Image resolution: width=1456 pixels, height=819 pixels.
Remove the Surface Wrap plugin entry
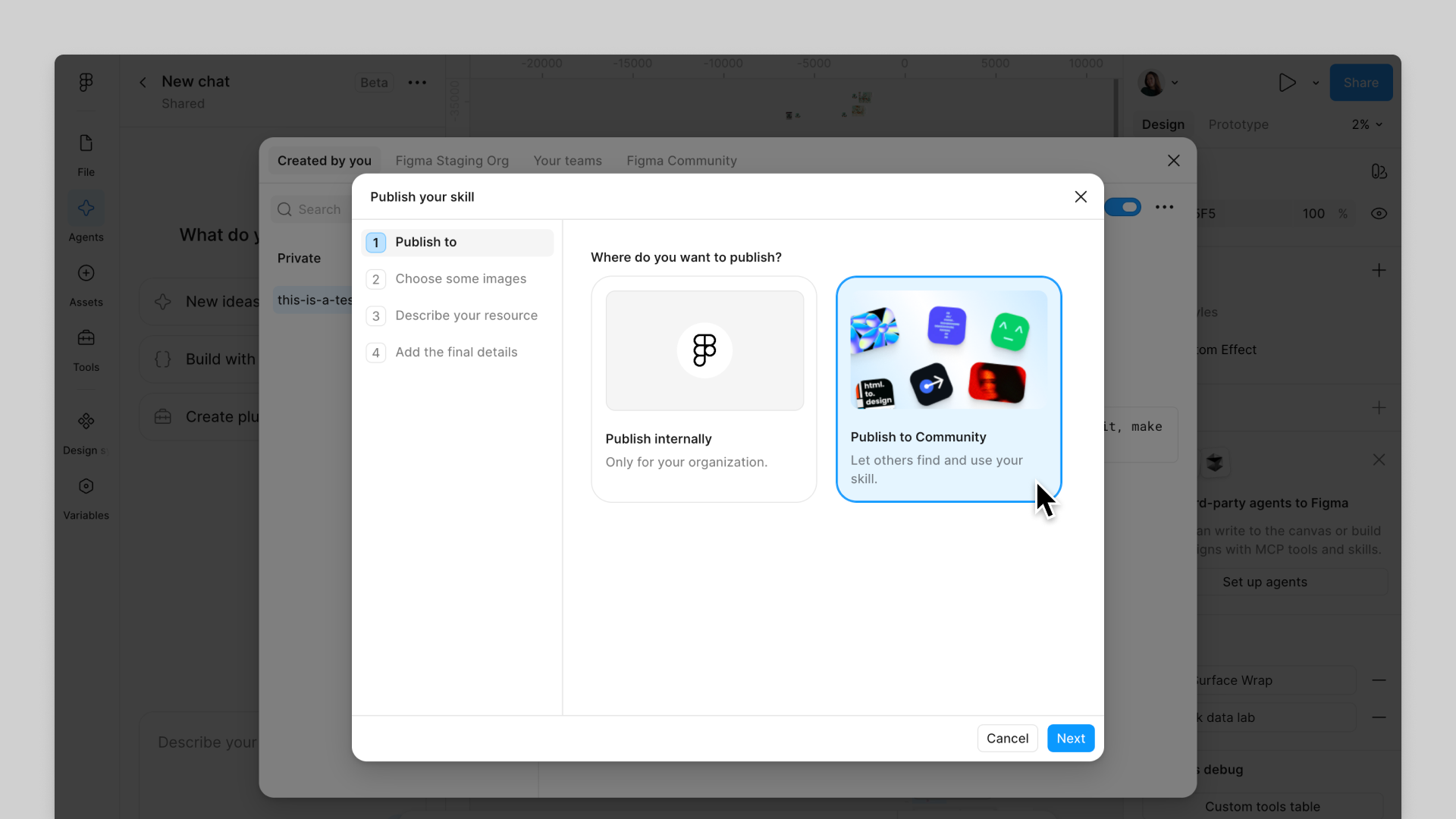pos(1379,680)
